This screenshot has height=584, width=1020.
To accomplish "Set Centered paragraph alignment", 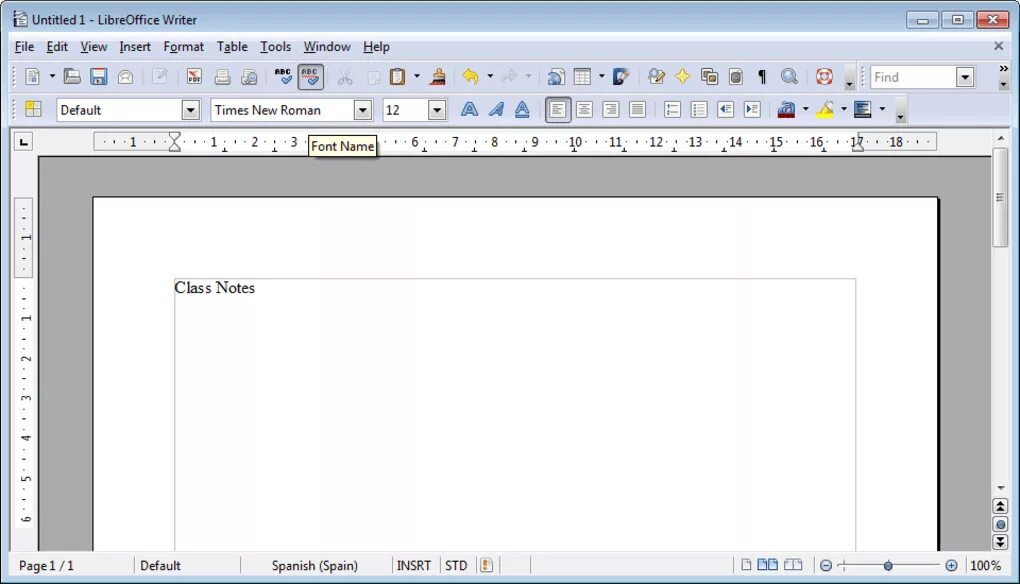I will (x=584, y=110).
